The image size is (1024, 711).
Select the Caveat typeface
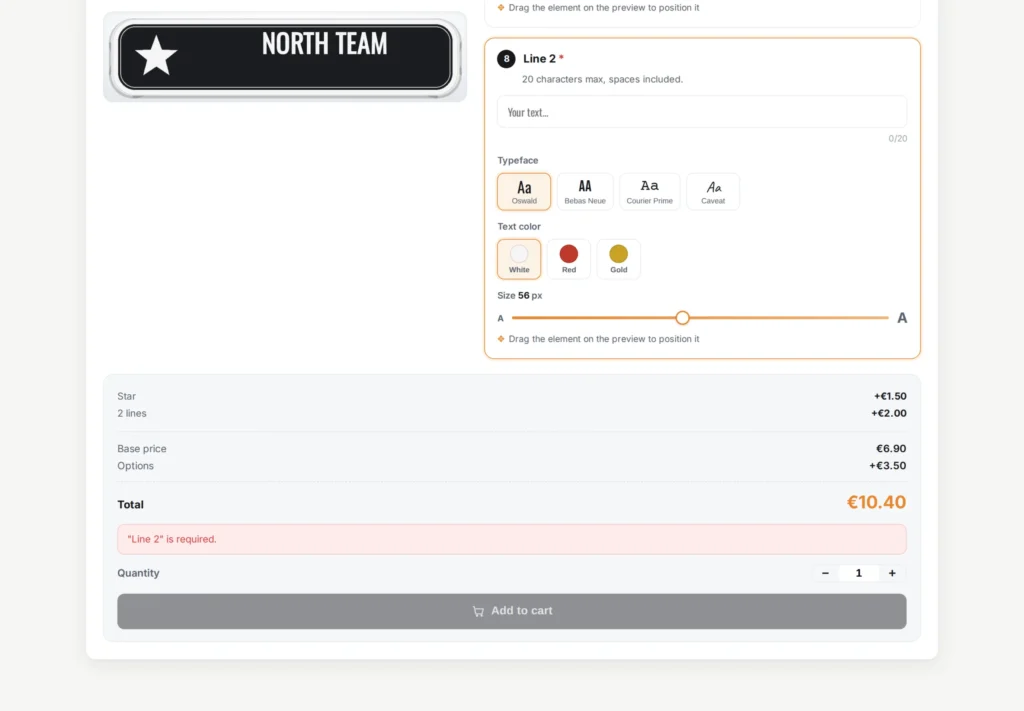click(713, 191)
